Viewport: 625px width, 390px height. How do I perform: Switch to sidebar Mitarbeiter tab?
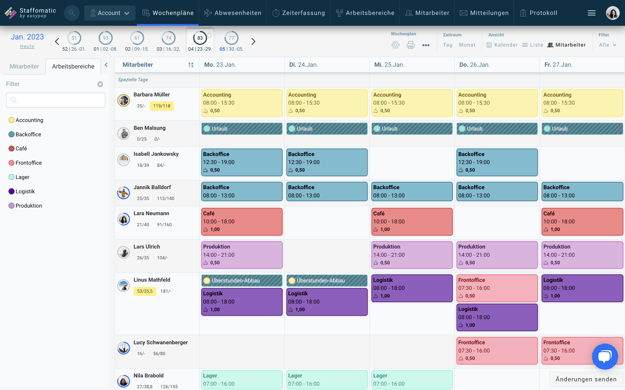[24, 66]
